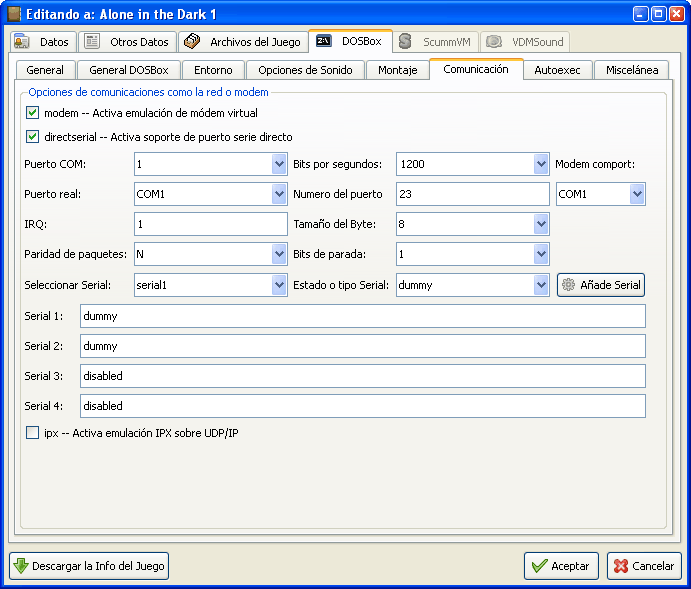
Task: Confirm with the Aceptar button
Action: [561, 566]
